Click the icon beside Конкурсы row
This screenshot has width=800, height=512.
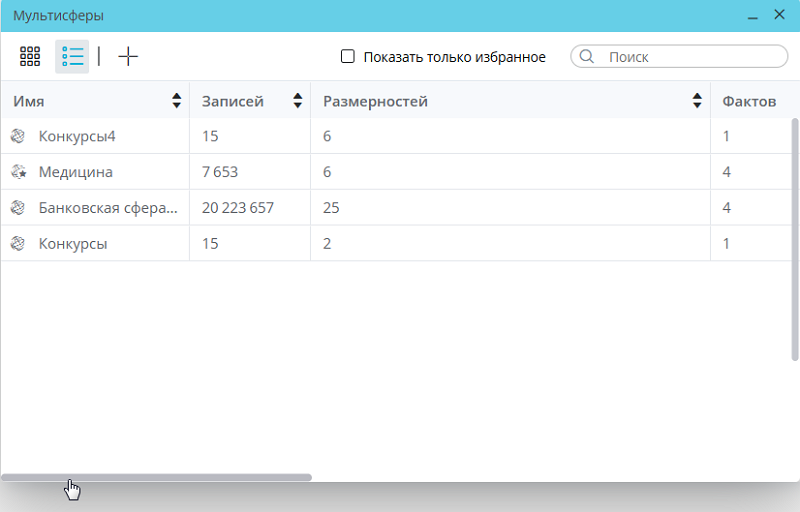point(17,243)
